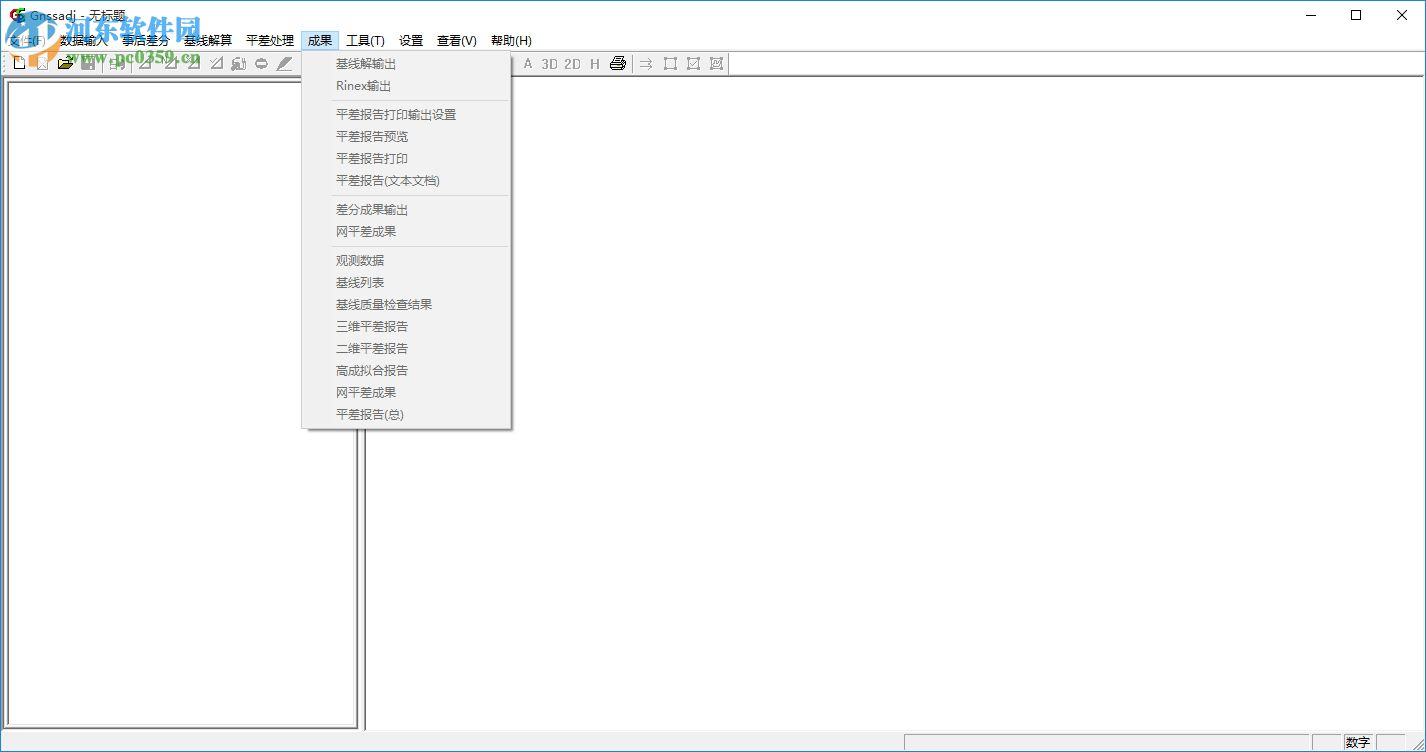
Task: Open the 查看(V) menu
Action: tap(457, 41)
